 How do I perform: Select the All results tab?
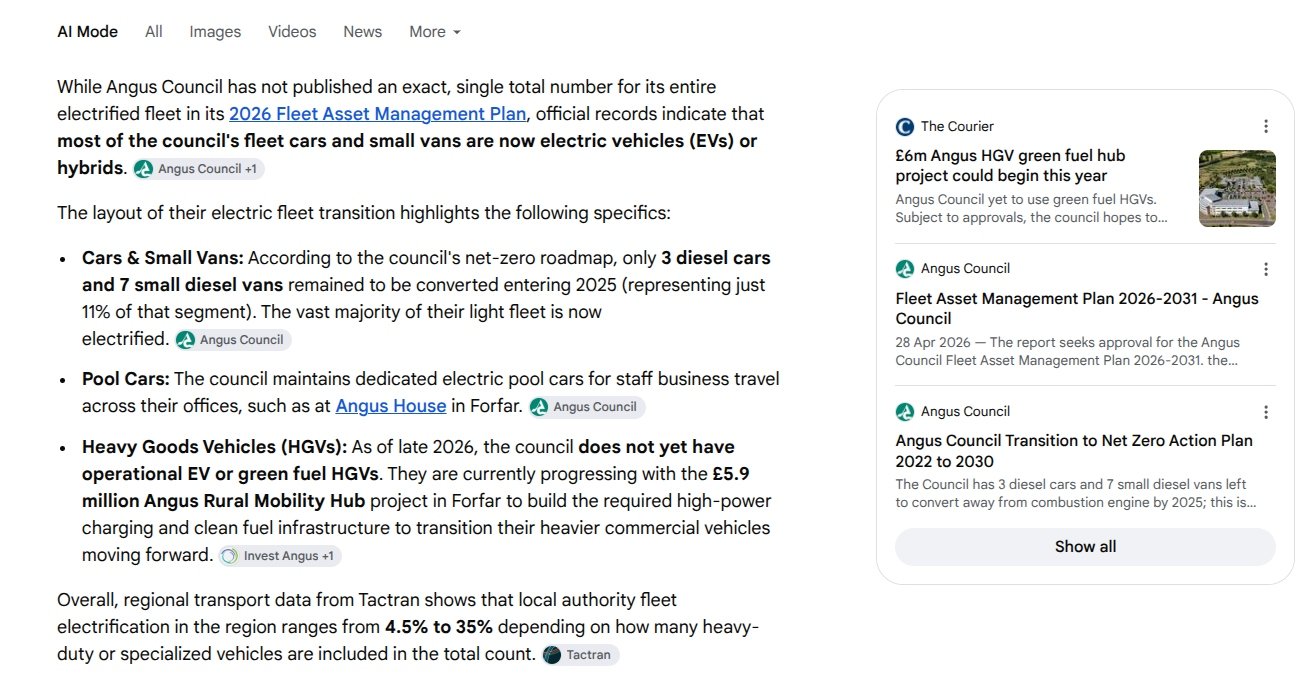point(153,32)
